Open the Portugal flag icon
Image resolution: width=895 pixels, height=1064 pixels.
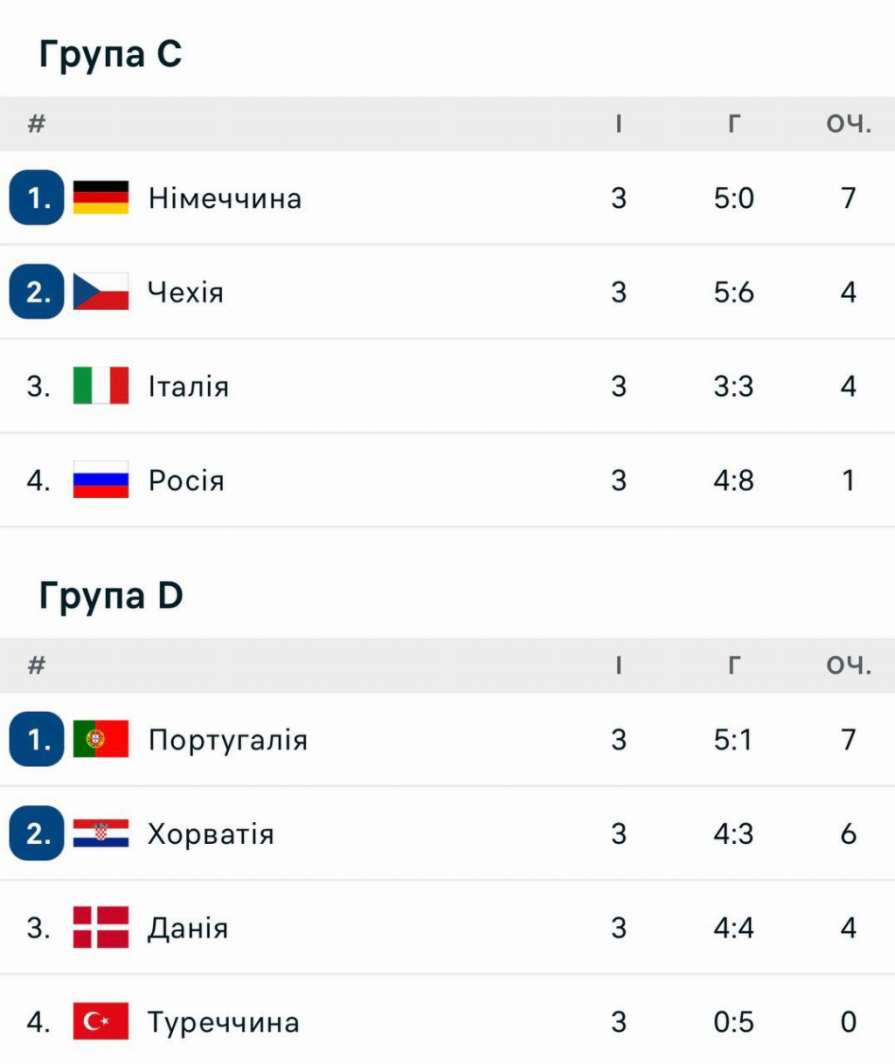(100, 739)
